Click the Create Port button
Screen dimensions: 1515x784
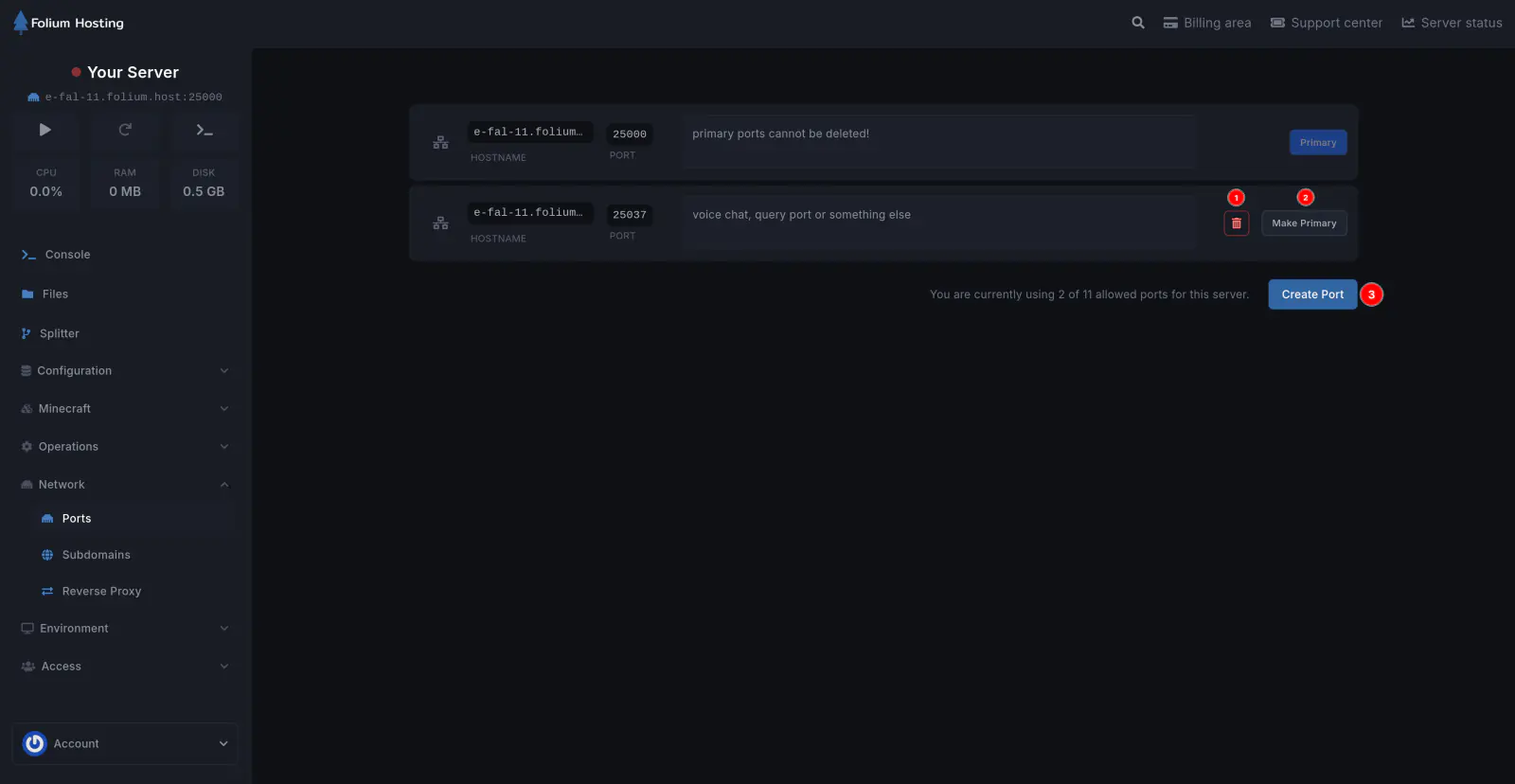click(1312, 294)
